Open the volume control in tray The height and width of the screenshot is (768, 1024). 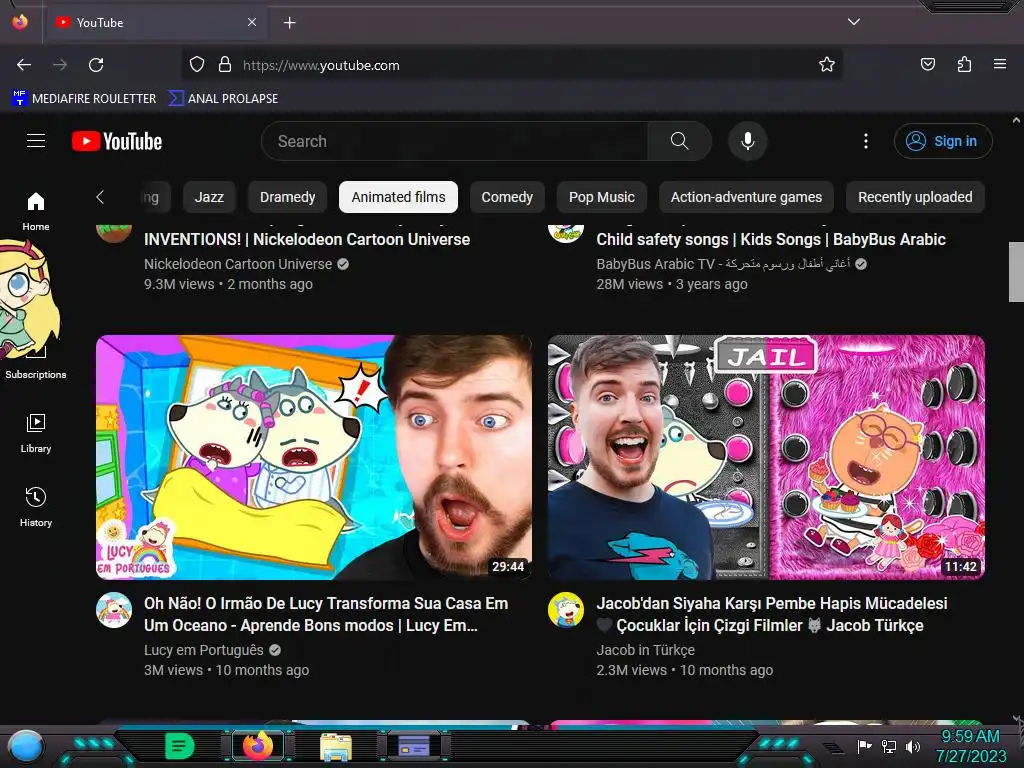coord(912,746)
